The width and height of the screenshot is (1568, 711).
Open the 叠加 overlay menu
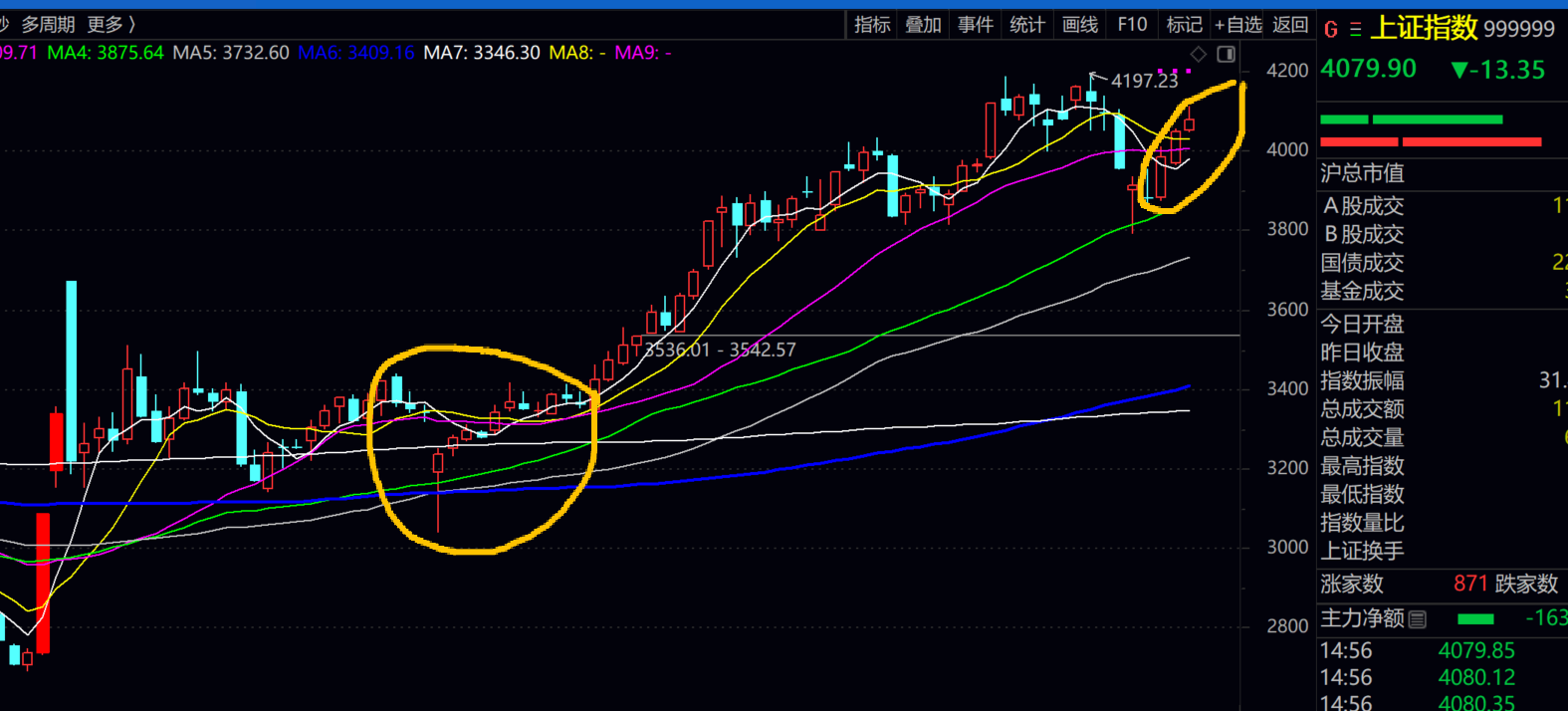pos(923,24)
